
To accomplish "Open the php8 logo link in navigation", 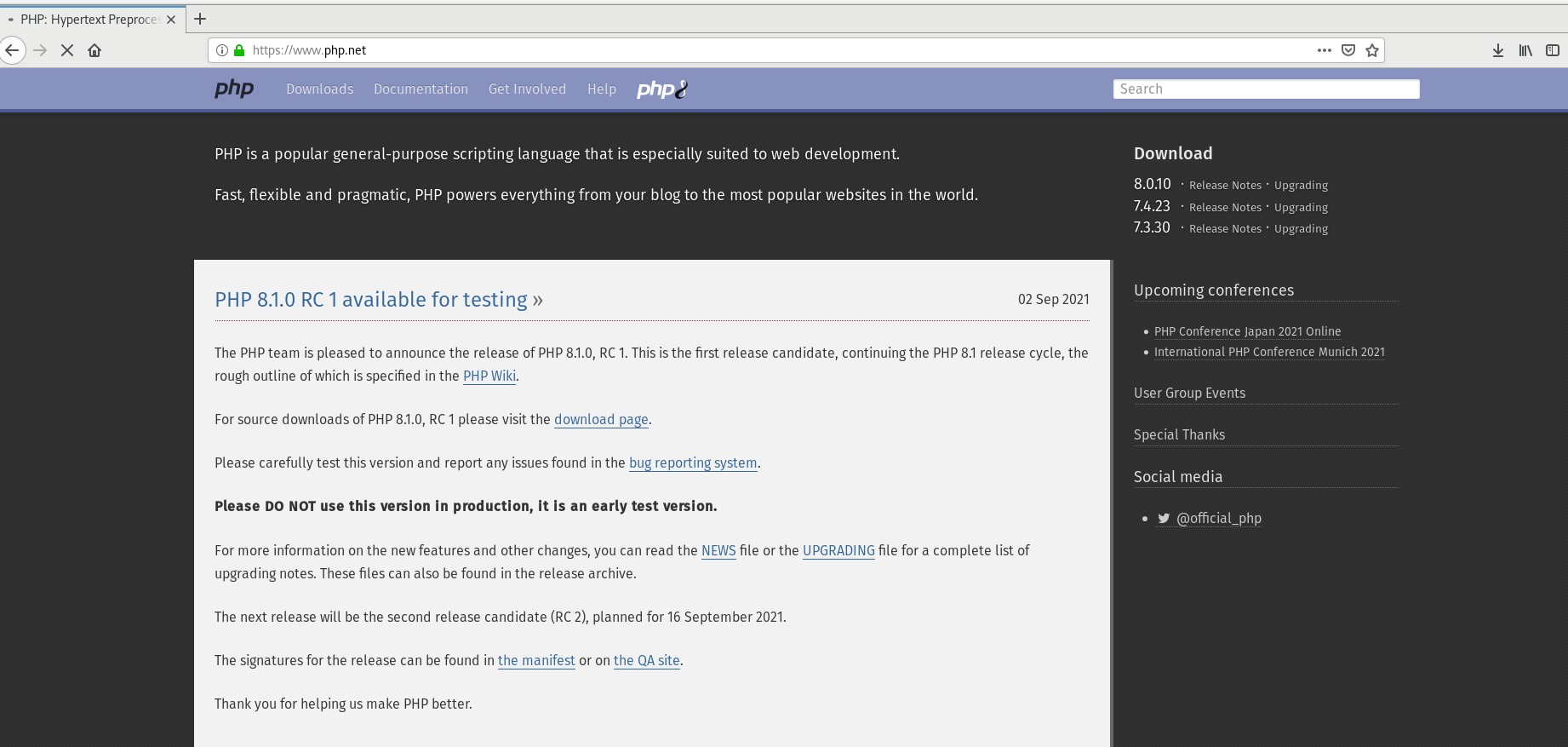I will (662, 89).
